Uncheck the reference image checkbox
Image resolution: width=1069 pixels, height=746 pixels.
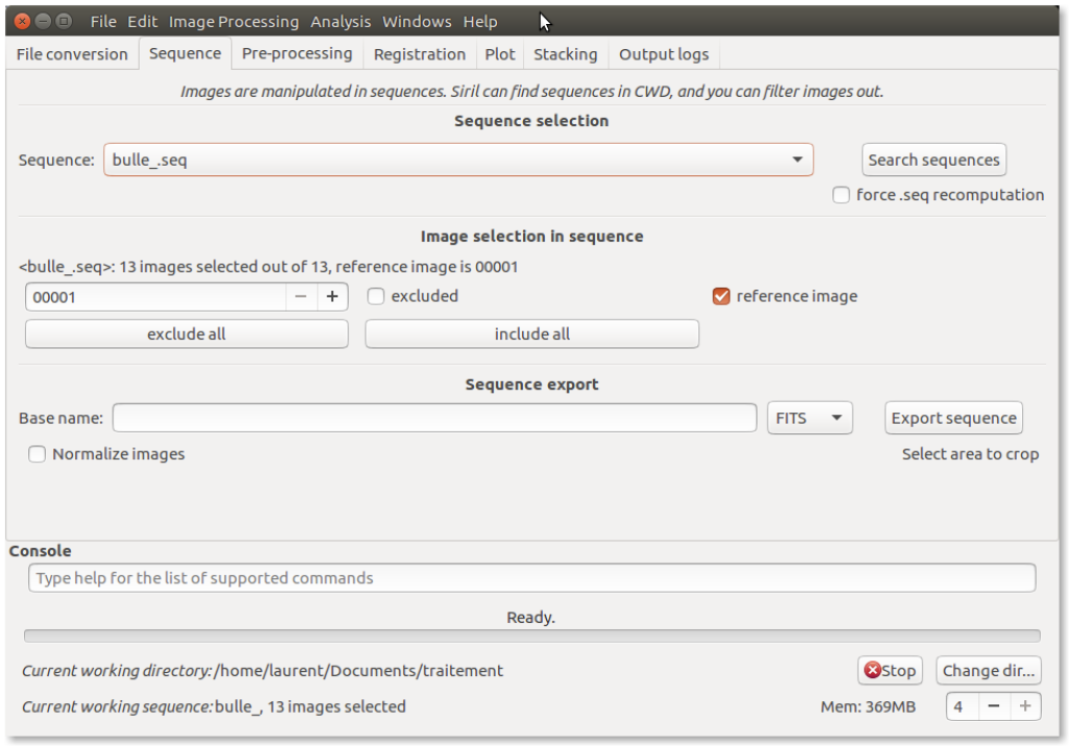click(721, 296)
